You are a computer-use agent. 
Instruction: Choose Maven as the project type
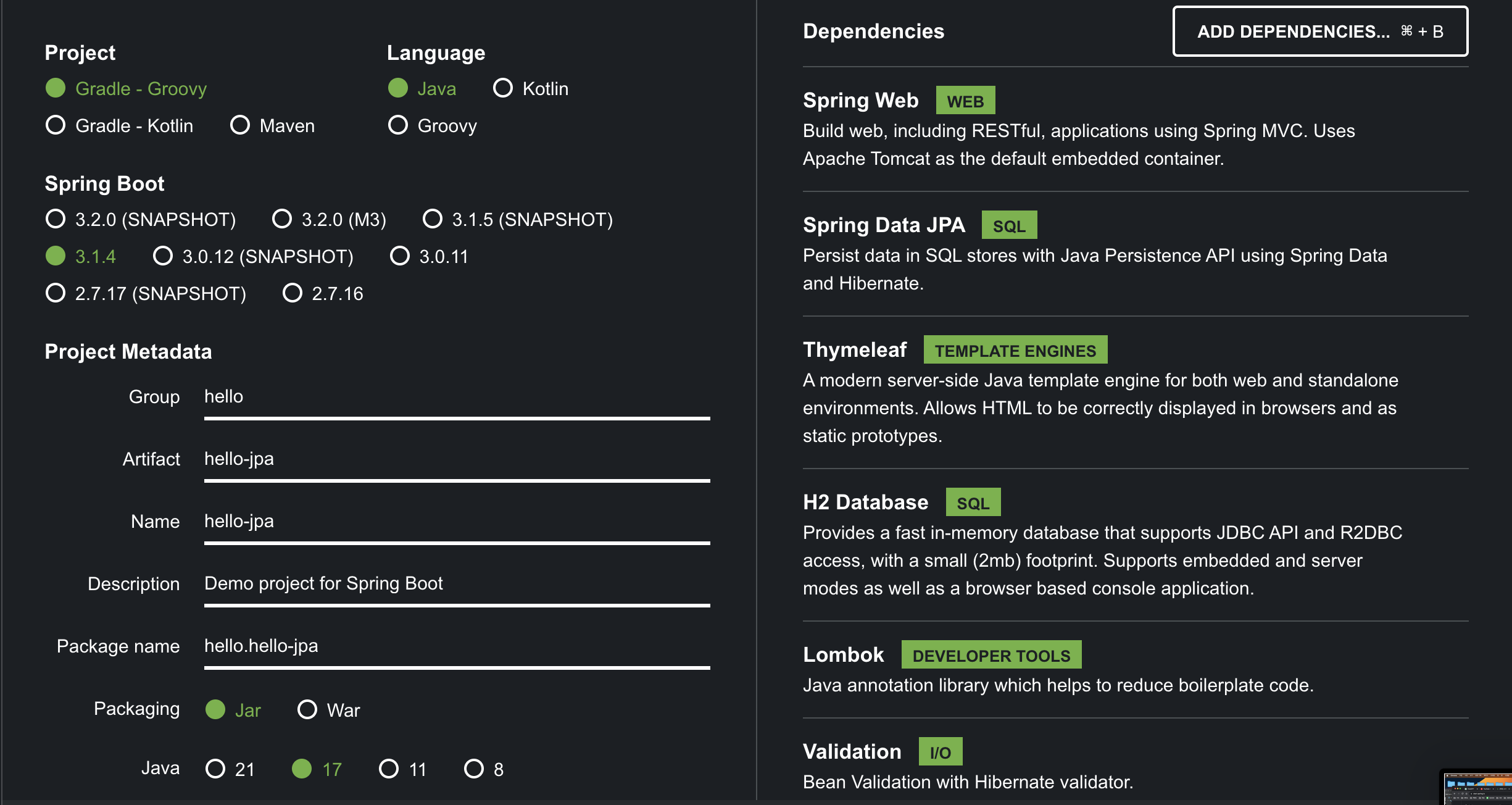(272, 126)
